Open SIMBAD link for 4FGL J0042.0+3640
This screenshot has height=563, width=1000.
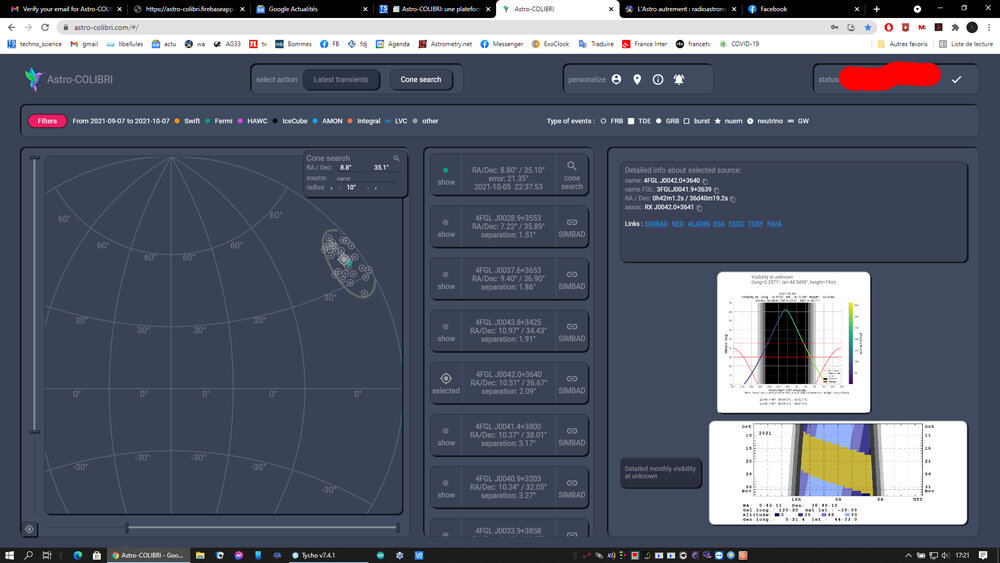(x=571, y=384)
